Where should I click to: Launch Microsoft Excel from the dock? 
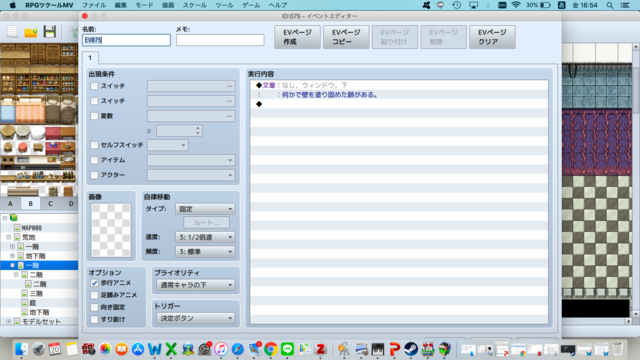coord(171,349)
